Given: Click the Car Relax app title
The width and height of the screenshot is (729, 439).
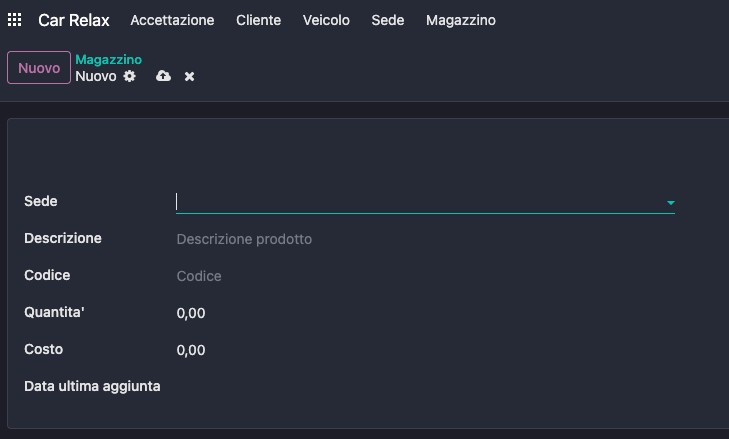Looking at the screenshot, I should [73, 20].
